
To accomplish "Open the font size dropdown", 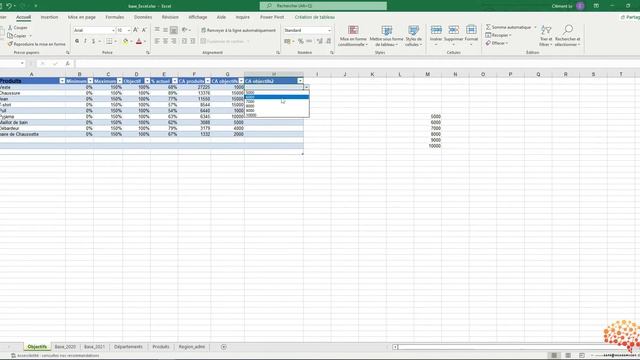I will click(129, 31).
